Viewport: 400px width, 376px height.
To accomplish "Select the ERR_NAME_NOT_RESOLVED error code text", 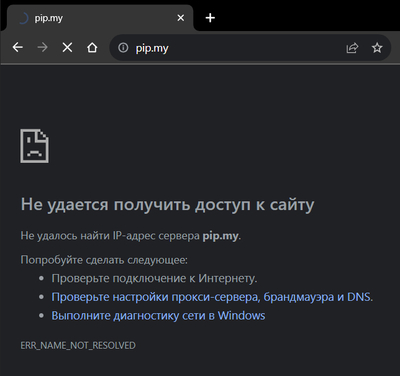I will click(x=78, y=345).
